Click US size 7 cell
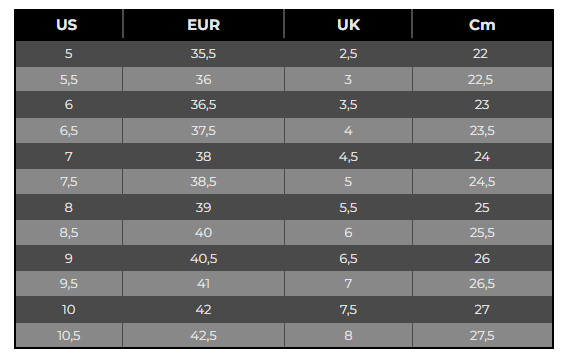This screenshot has height=360, width=573. coord(69,156)
